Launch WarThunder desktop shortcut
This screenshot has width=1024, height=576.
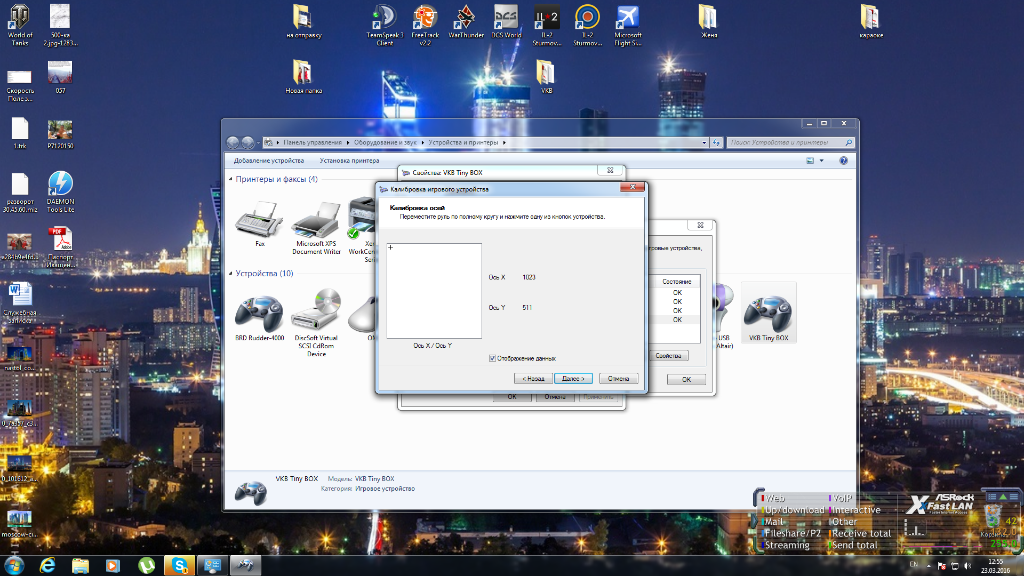point(466,22)
